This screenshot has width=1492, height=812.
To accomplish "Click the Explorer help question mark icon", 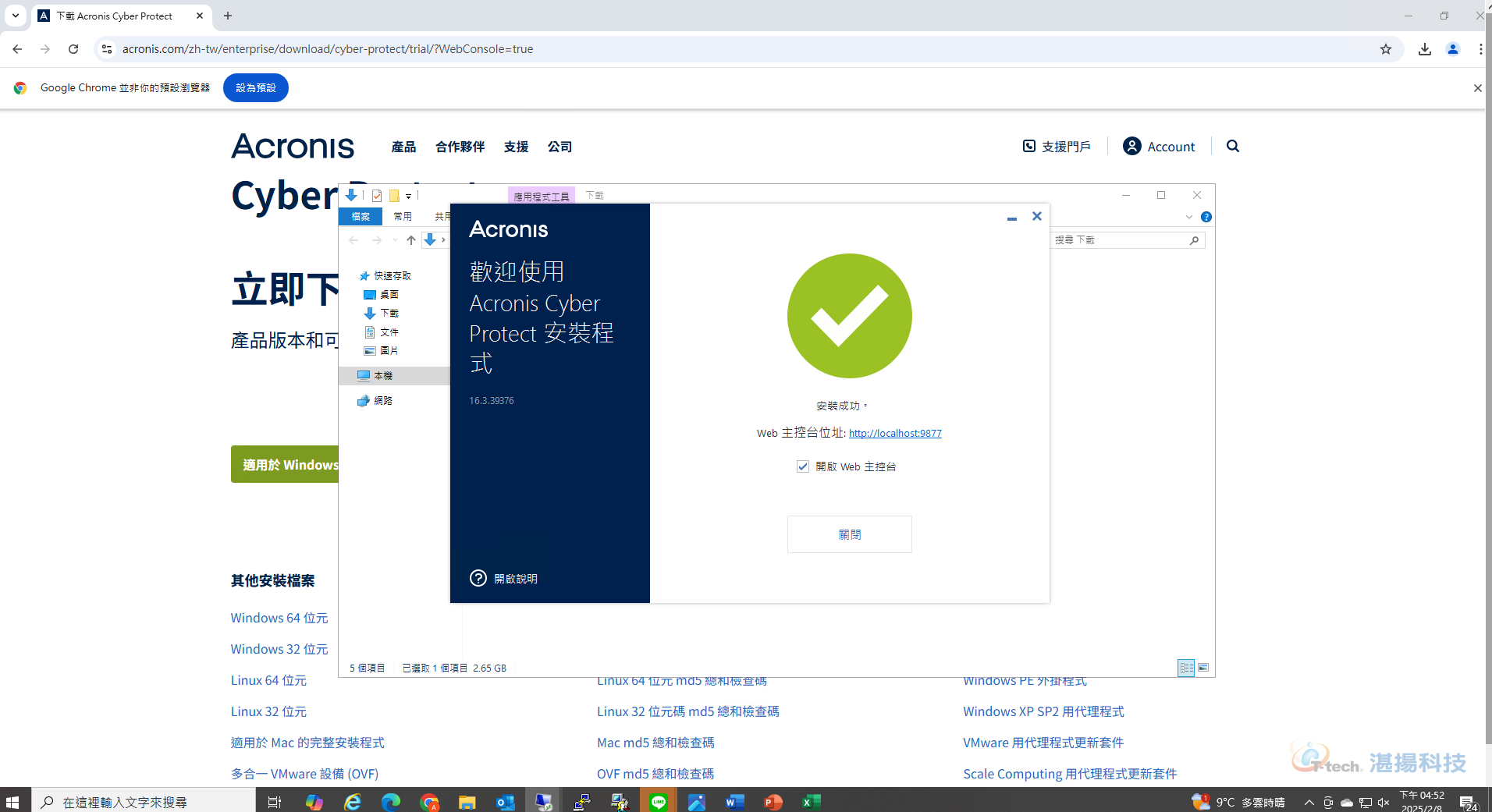I will pos(1206,217).
